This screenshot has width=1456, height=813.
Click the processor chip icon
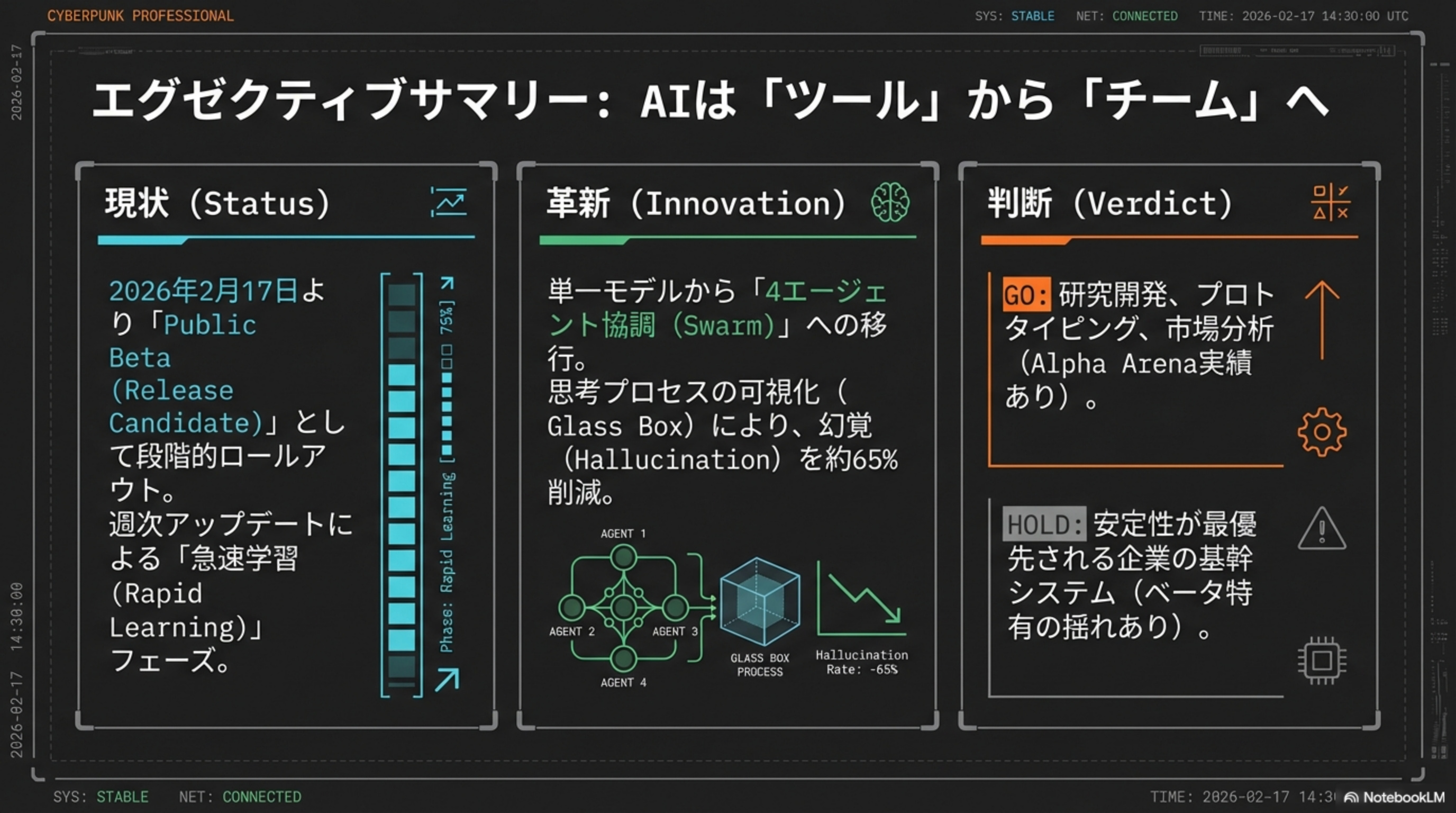(1322, 661)
